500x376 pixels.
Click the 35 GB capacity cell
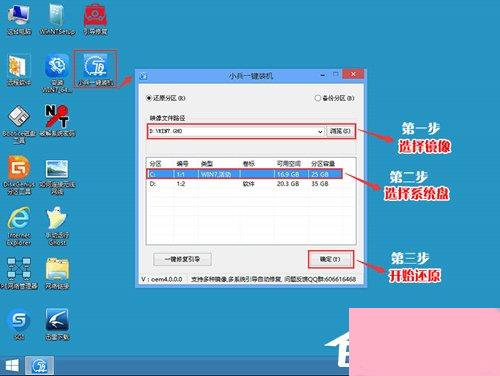point(320,184)
